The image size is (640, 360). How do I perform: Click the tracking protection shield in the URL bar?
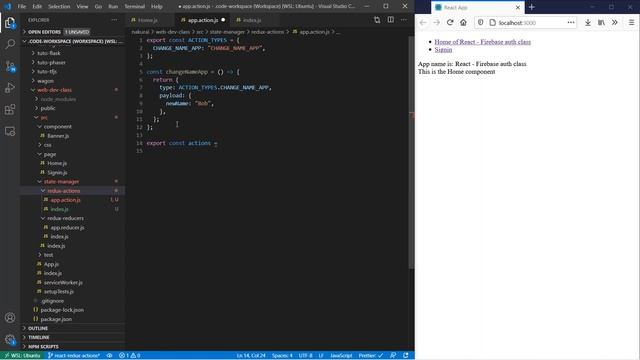point(480,23)
